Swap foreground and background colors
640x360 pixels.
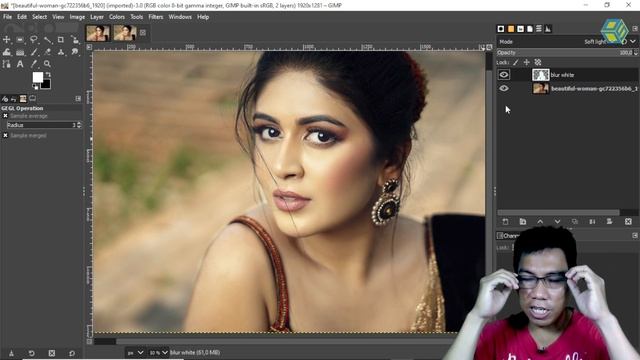[x=49, y=75]
